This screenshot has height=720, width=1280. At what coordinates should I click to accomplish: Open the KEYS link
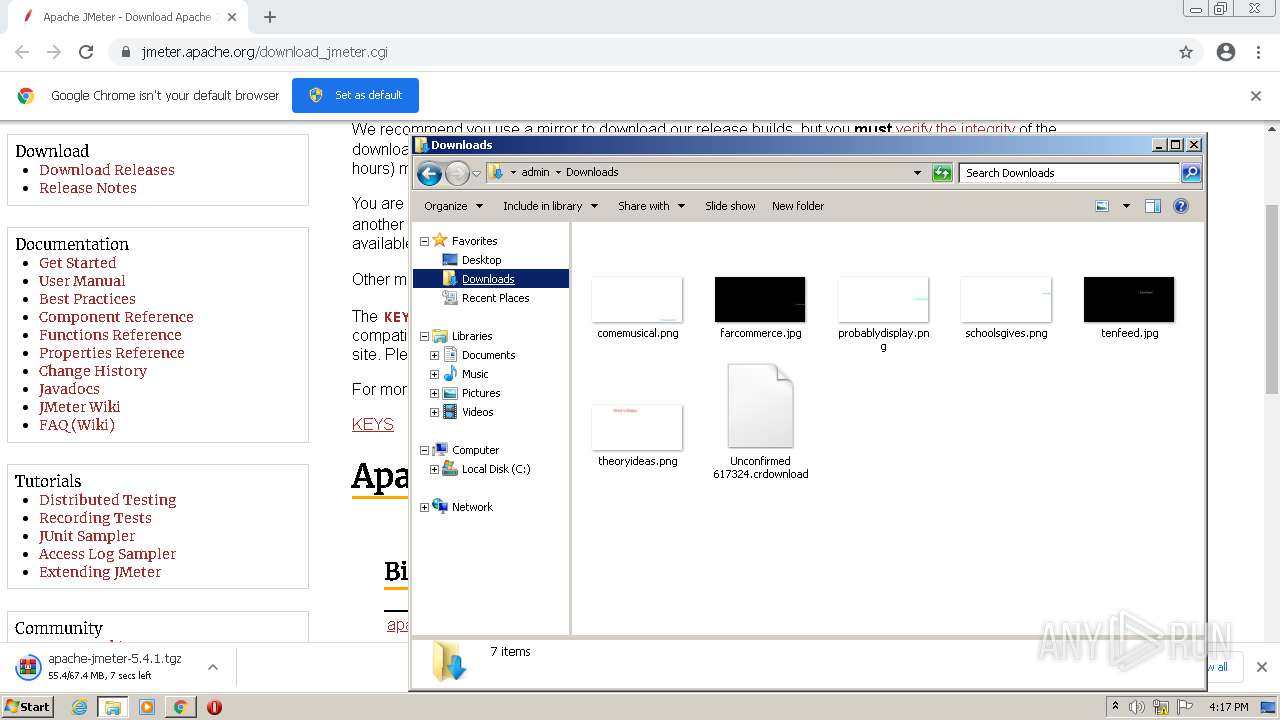pyautogui.click(x=373, y=424)
